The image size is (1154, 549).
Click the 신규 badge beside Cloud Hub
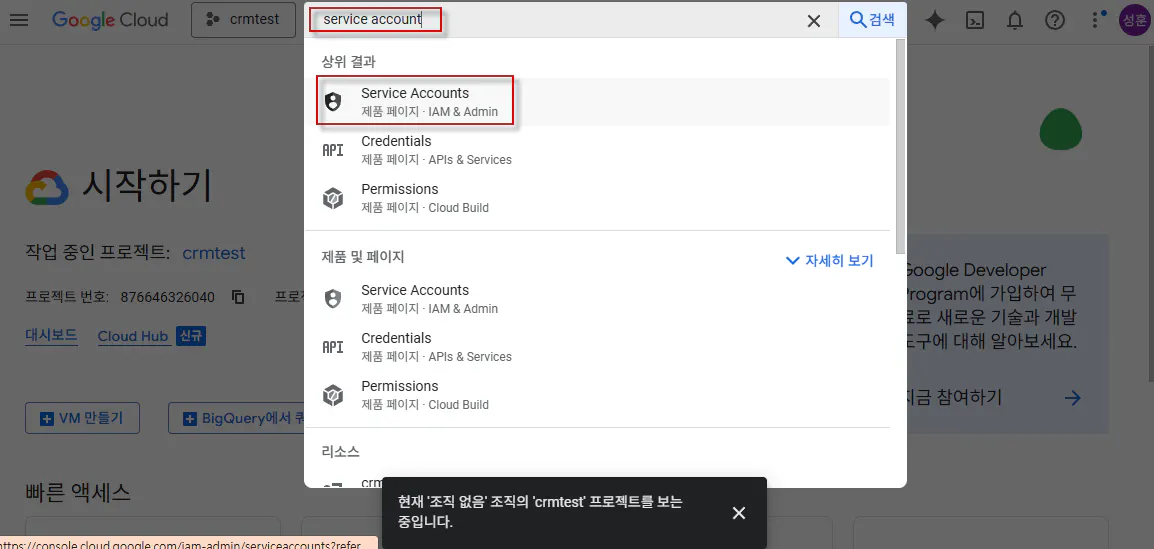[x=191, y=336]
